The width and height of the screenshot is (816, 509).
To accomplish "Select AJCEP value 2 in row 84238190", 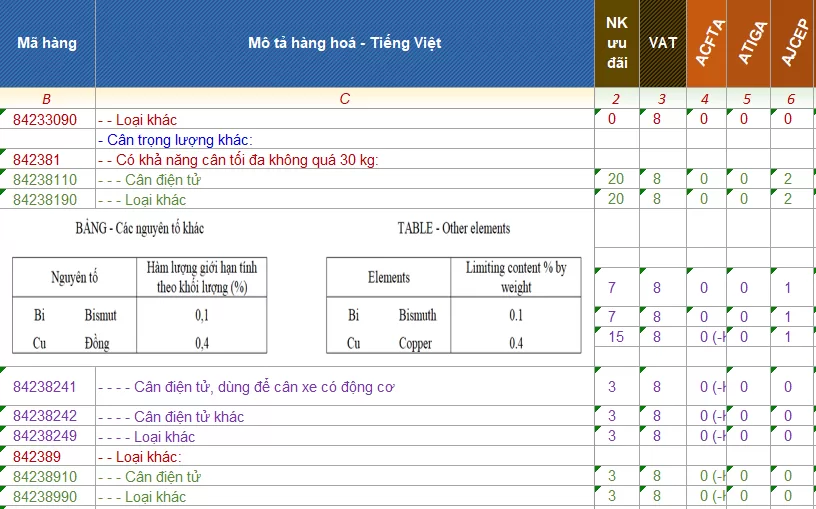I will (793, 199).
